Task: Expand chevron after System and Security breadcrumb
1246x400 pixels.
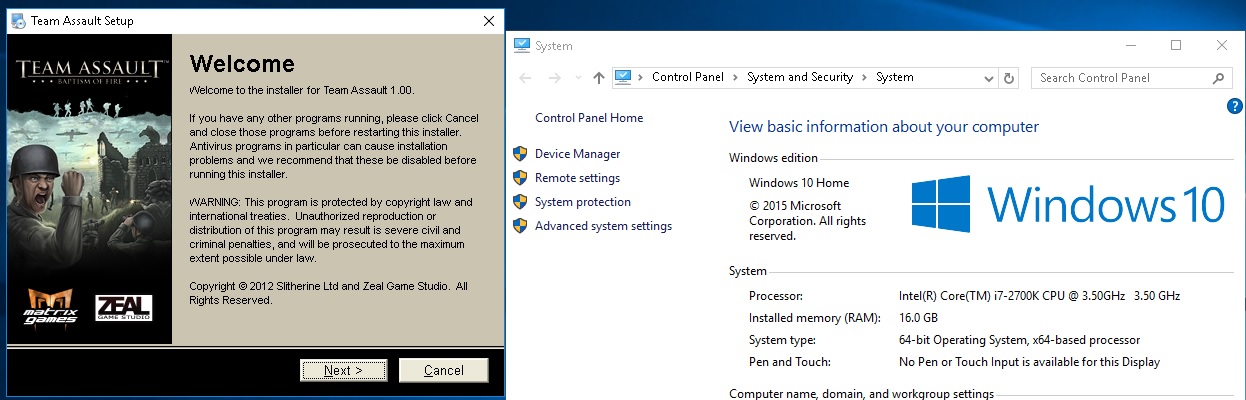Action: coord(865,77)
